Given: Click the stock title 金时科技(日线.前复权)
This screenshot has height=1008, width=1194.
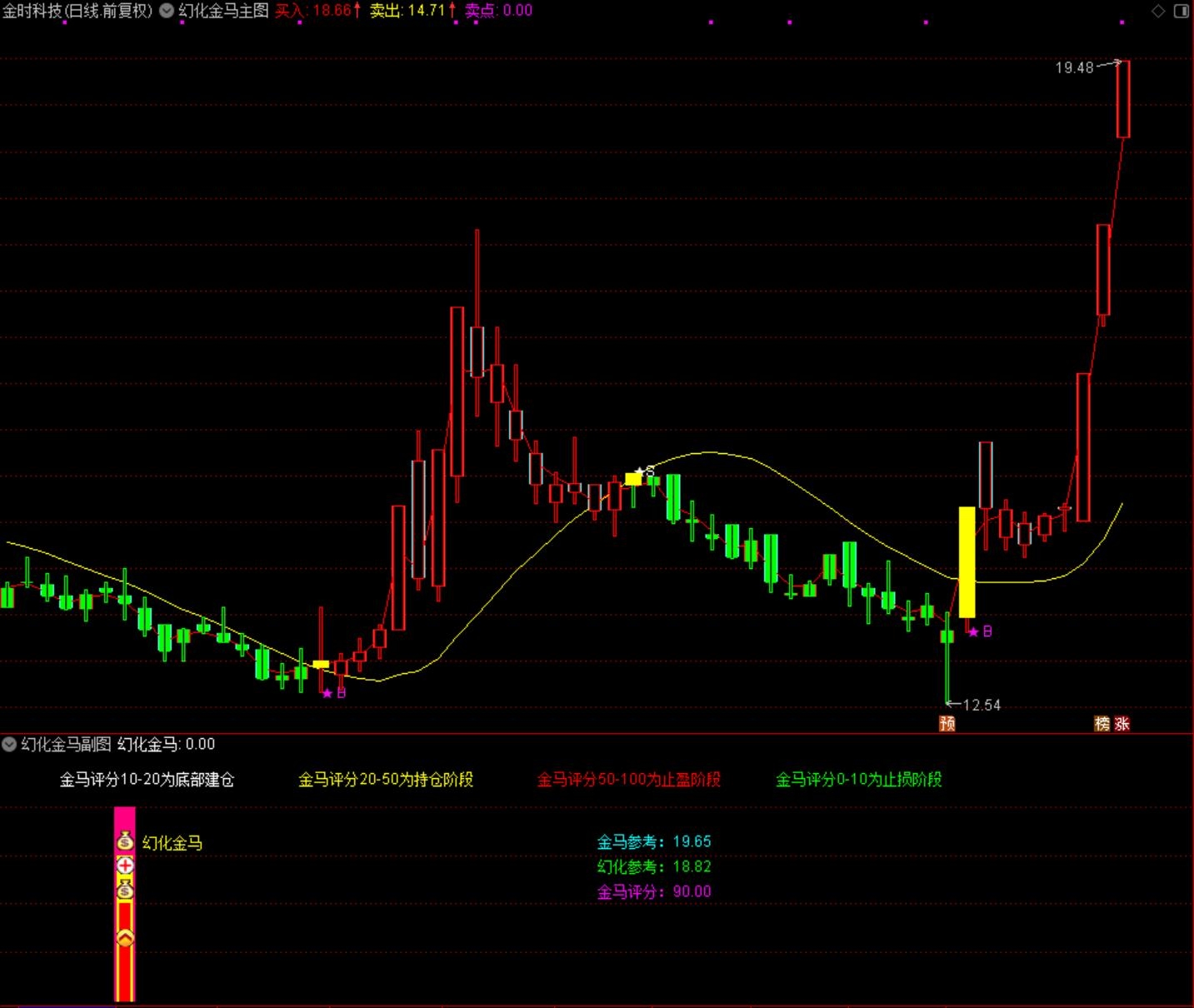Looking at the screenshot, I should click(77, 11).
